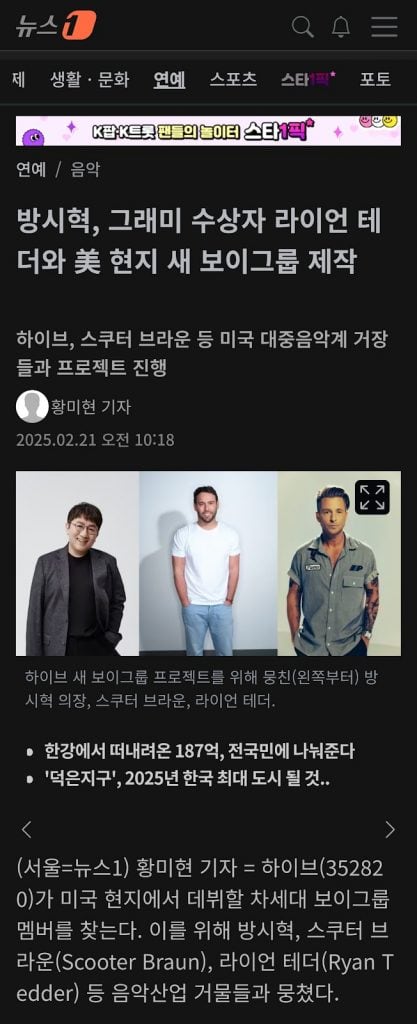417x1024 pixels.
Task: Open the article photo of three men
Action: [208, 563]
